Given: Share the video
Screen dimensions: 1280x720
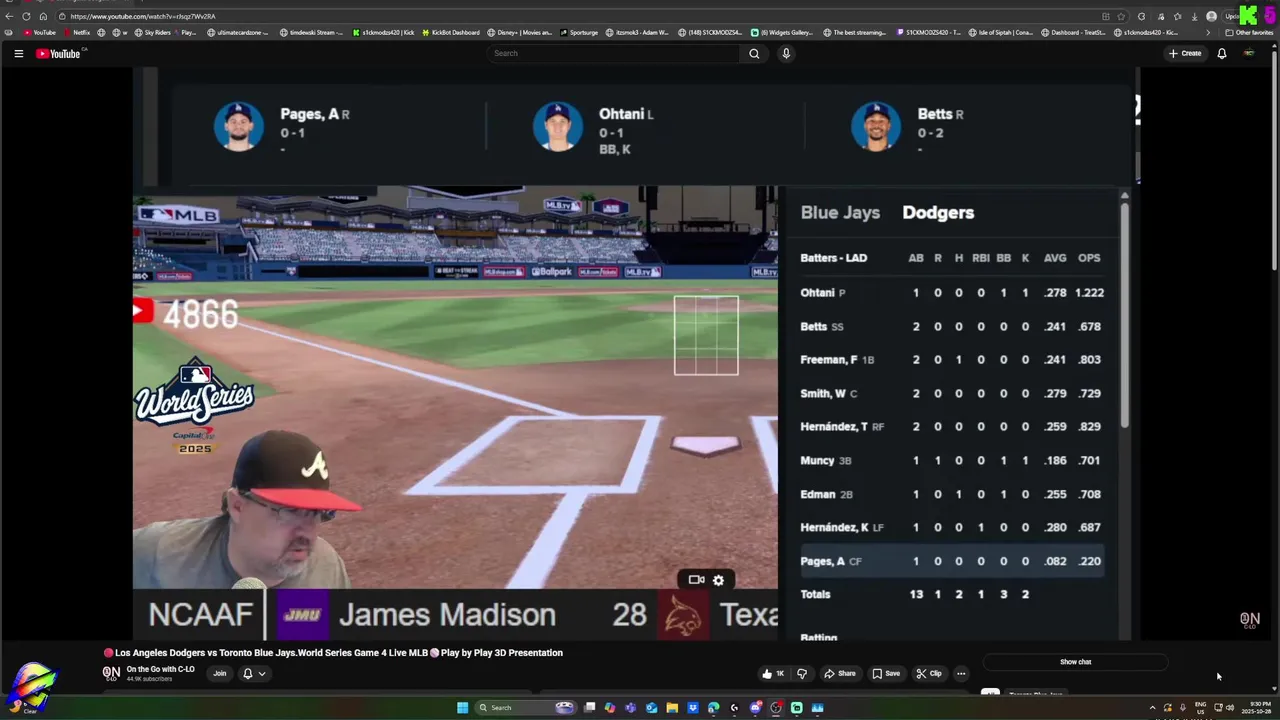Looking at the screenshot, I should pyautogui.click(x=840, y=674).
